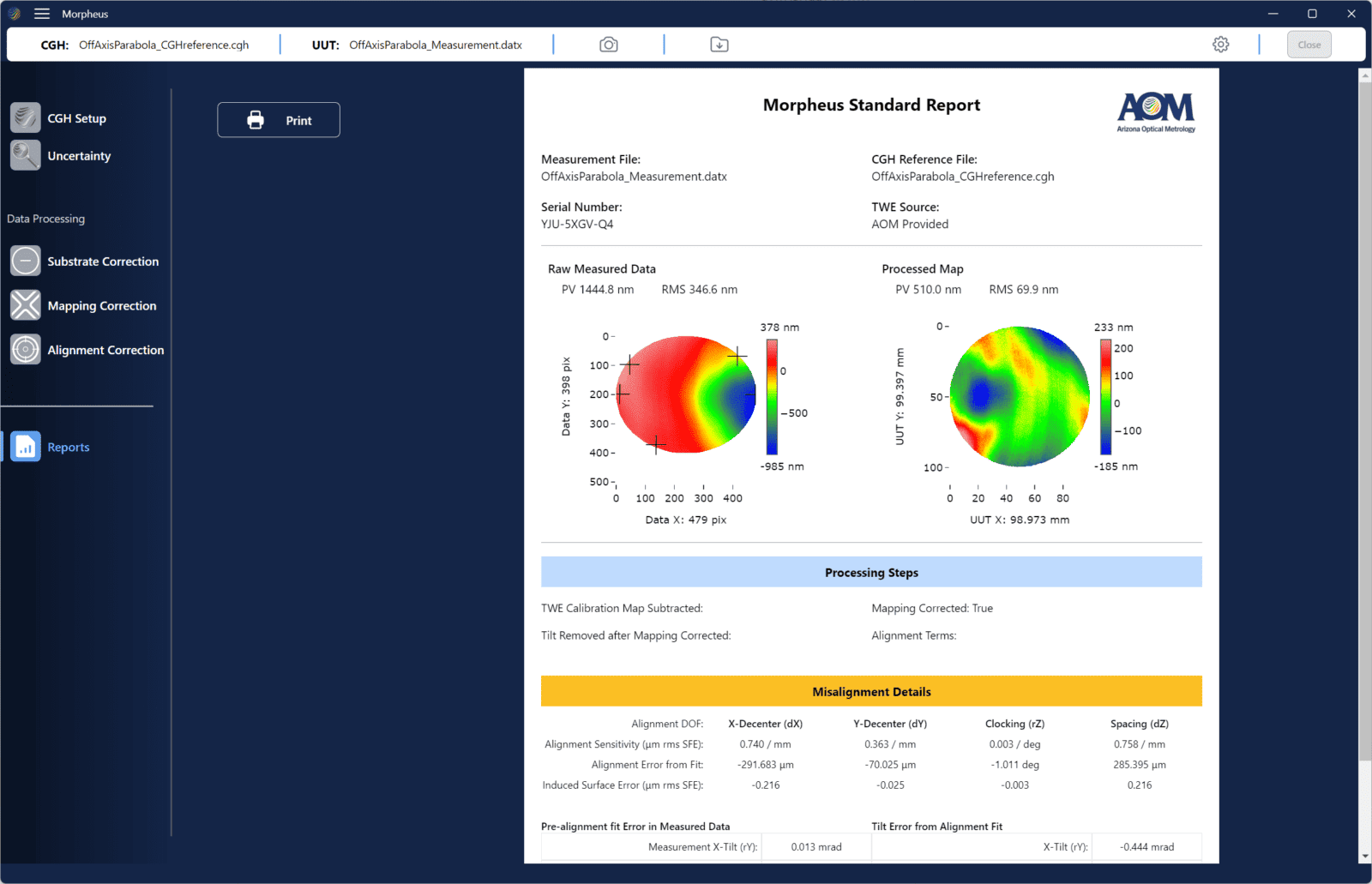Click the Reports label in sidebar
This screenshot has height=884, width=1372.
tap(69, 448)
